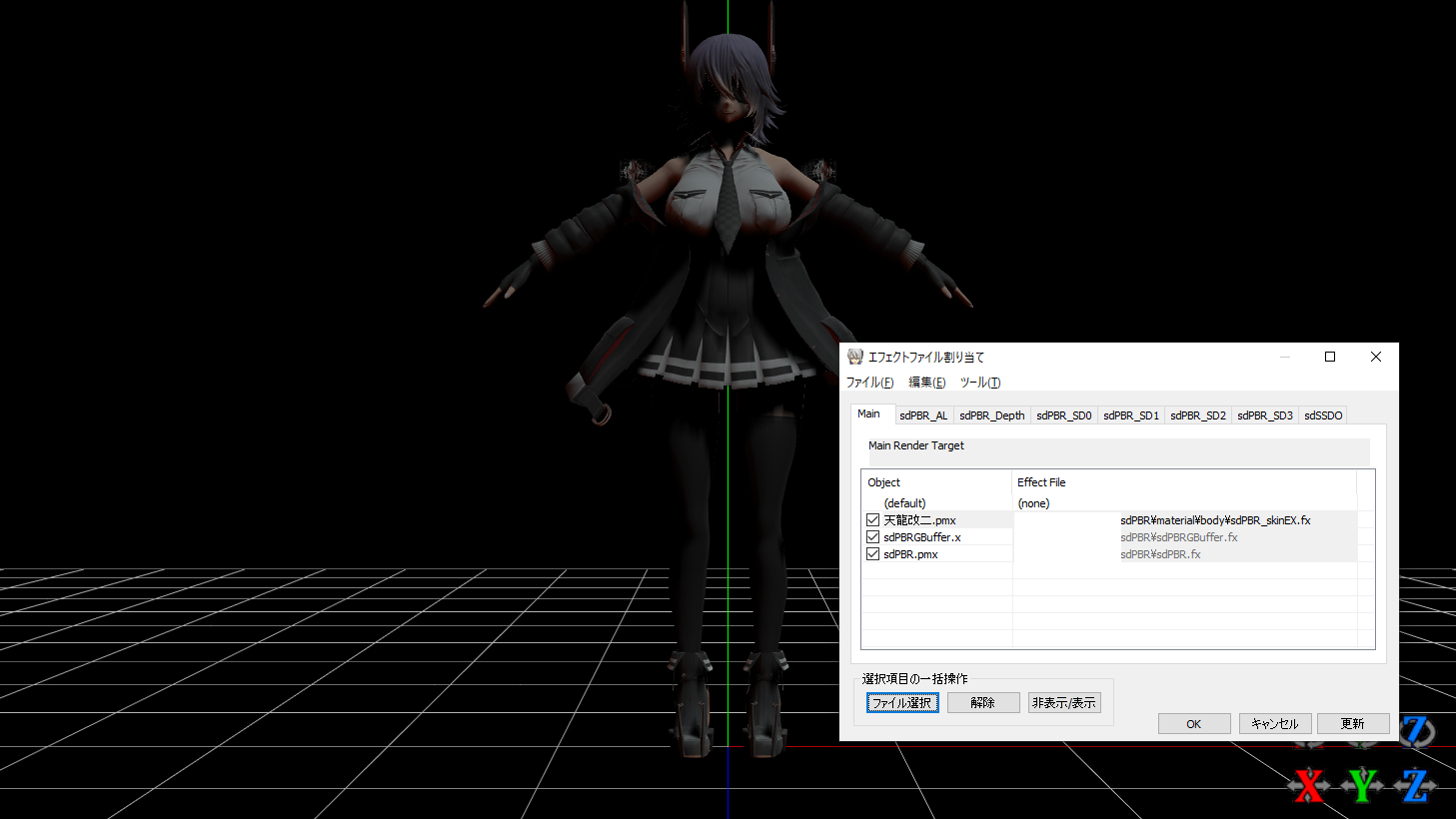Click the 解除 button
This screenshot has width=1456, height=819.
(x=982, y=703)
